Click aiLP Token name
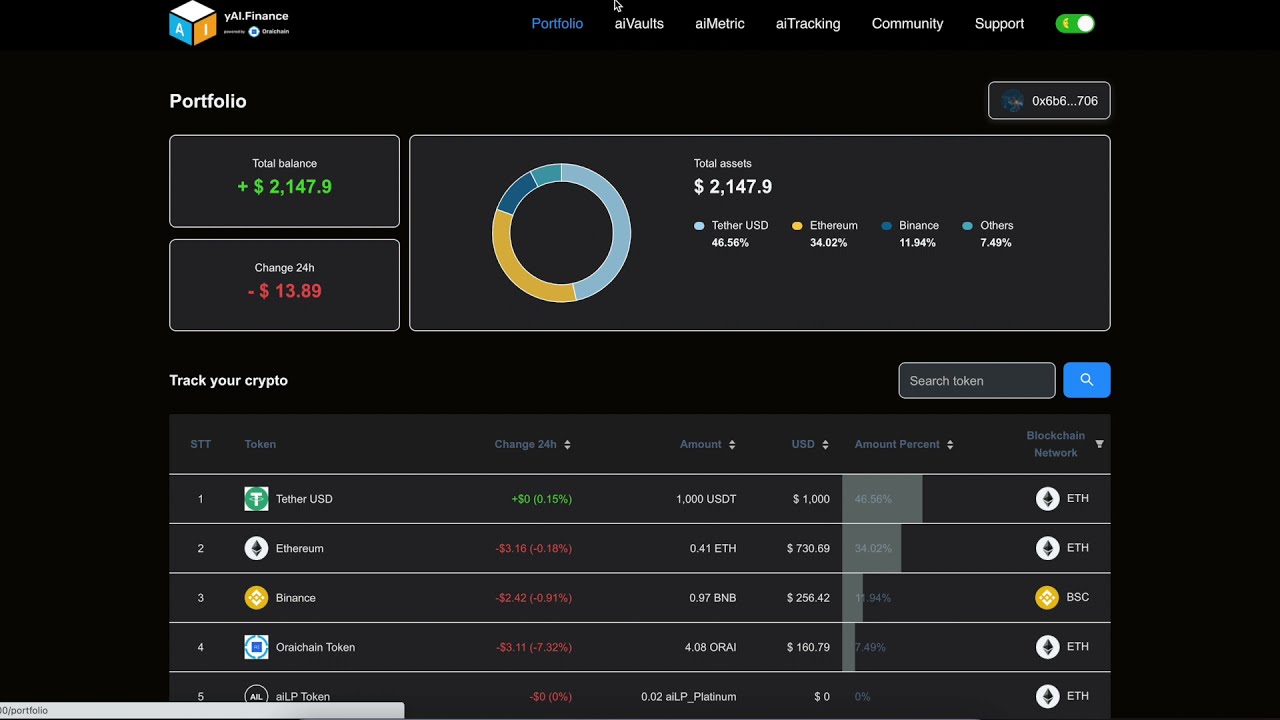 [302, 696]
